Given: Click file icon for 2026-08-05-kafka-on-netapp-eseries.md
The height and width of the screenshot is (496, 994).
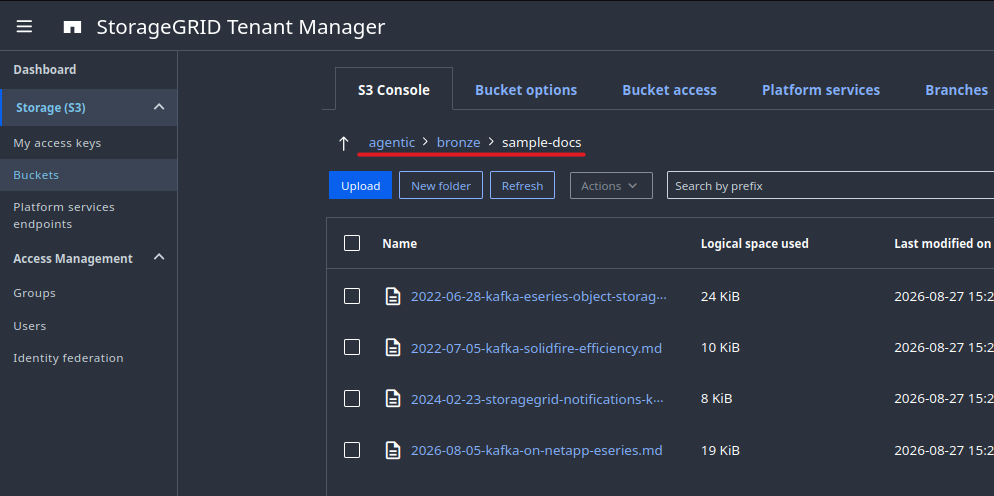Looking at the screenshot, I should (x=393, y=450).
